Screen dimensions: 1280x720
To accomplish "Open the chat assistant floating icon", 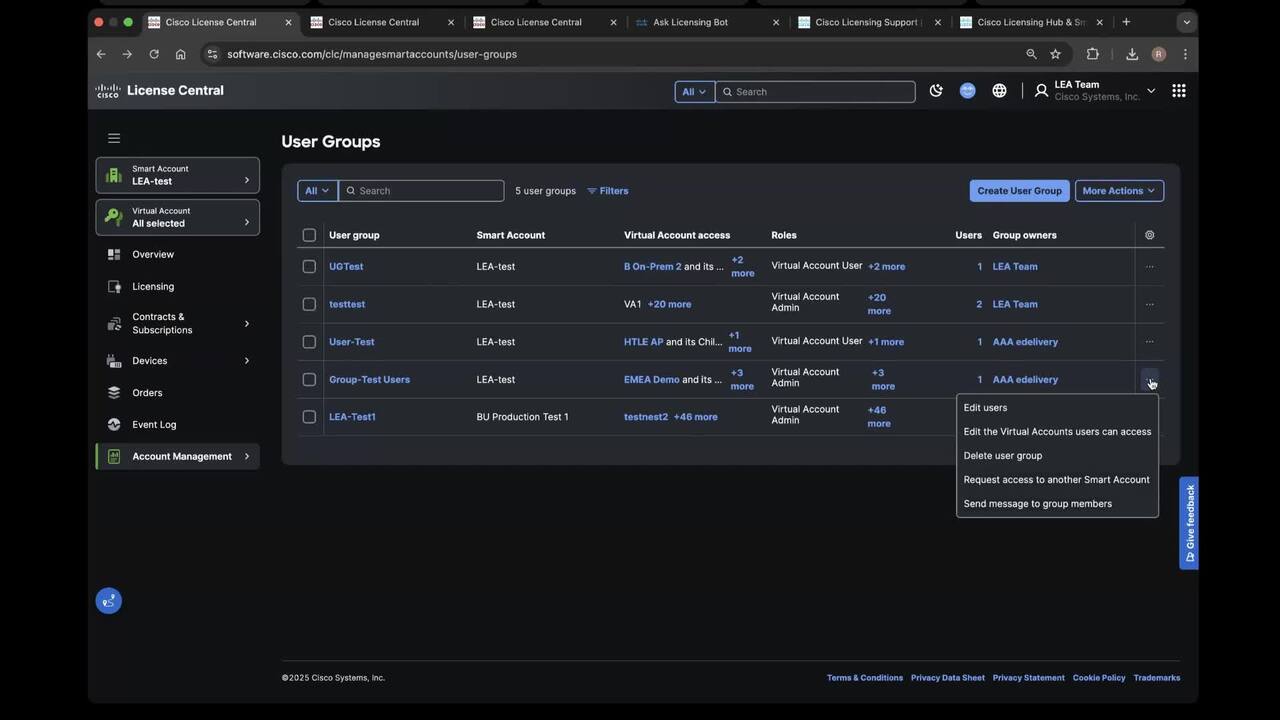I will tap(109, 600).
